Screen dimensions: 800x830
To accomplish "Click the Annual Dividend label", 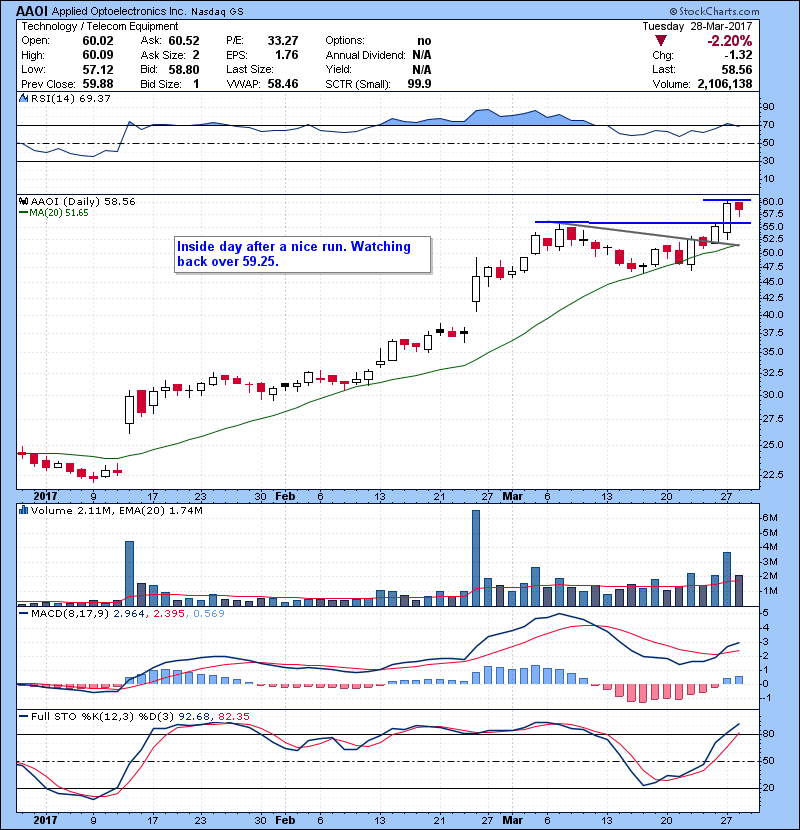I will click(x=365, y=55).
